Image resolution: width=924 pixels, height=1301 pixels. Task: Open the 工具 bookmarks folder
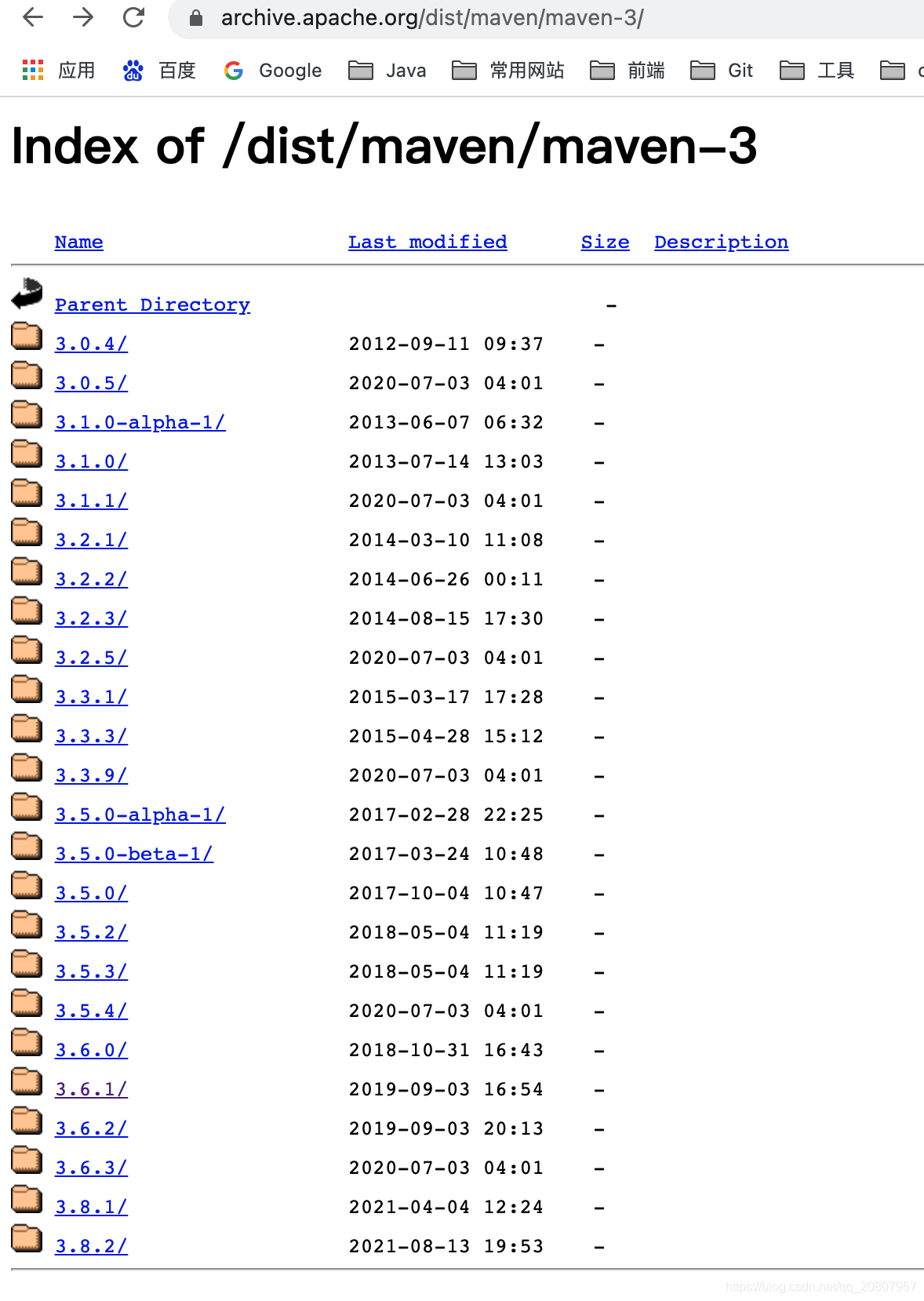click(x=817, y=71)
